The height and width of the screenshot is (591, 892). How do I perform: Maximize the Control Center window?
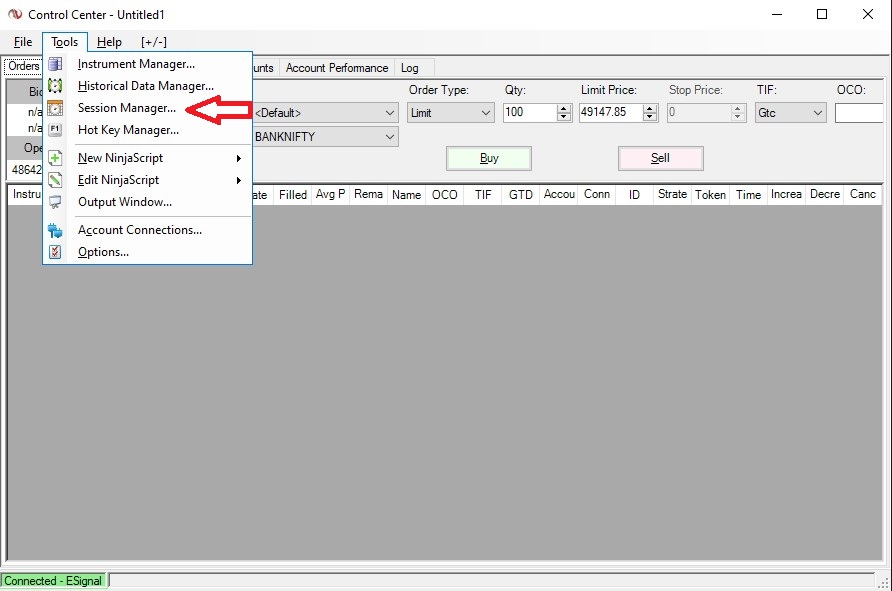(822, 14)
